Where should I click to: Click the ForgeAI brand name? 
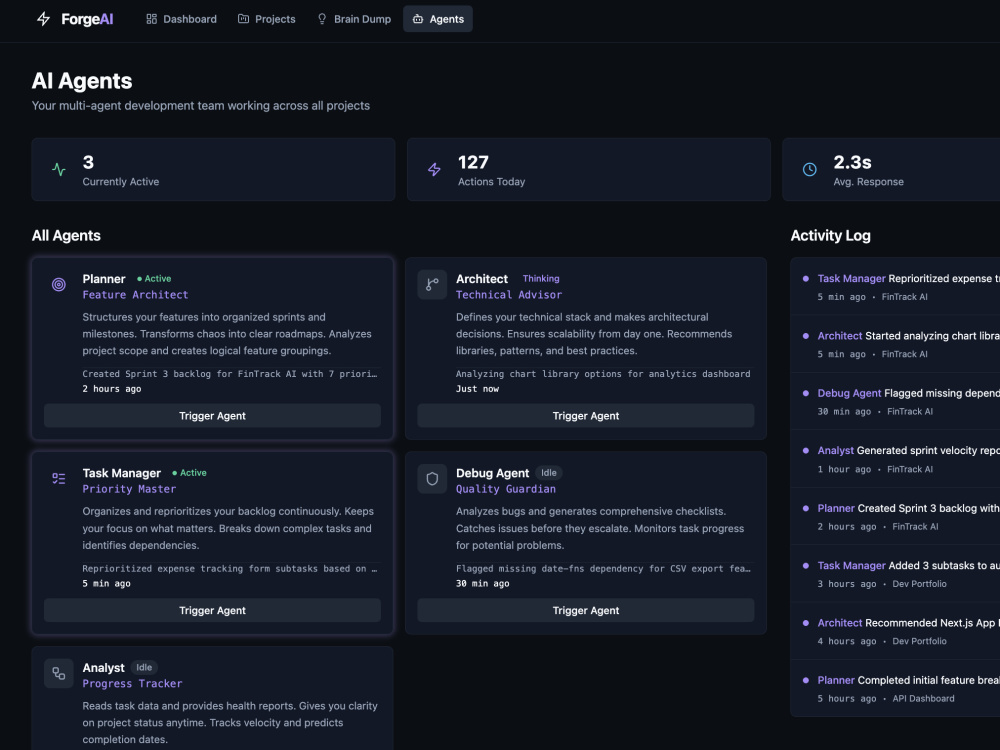tap(87, 19)
